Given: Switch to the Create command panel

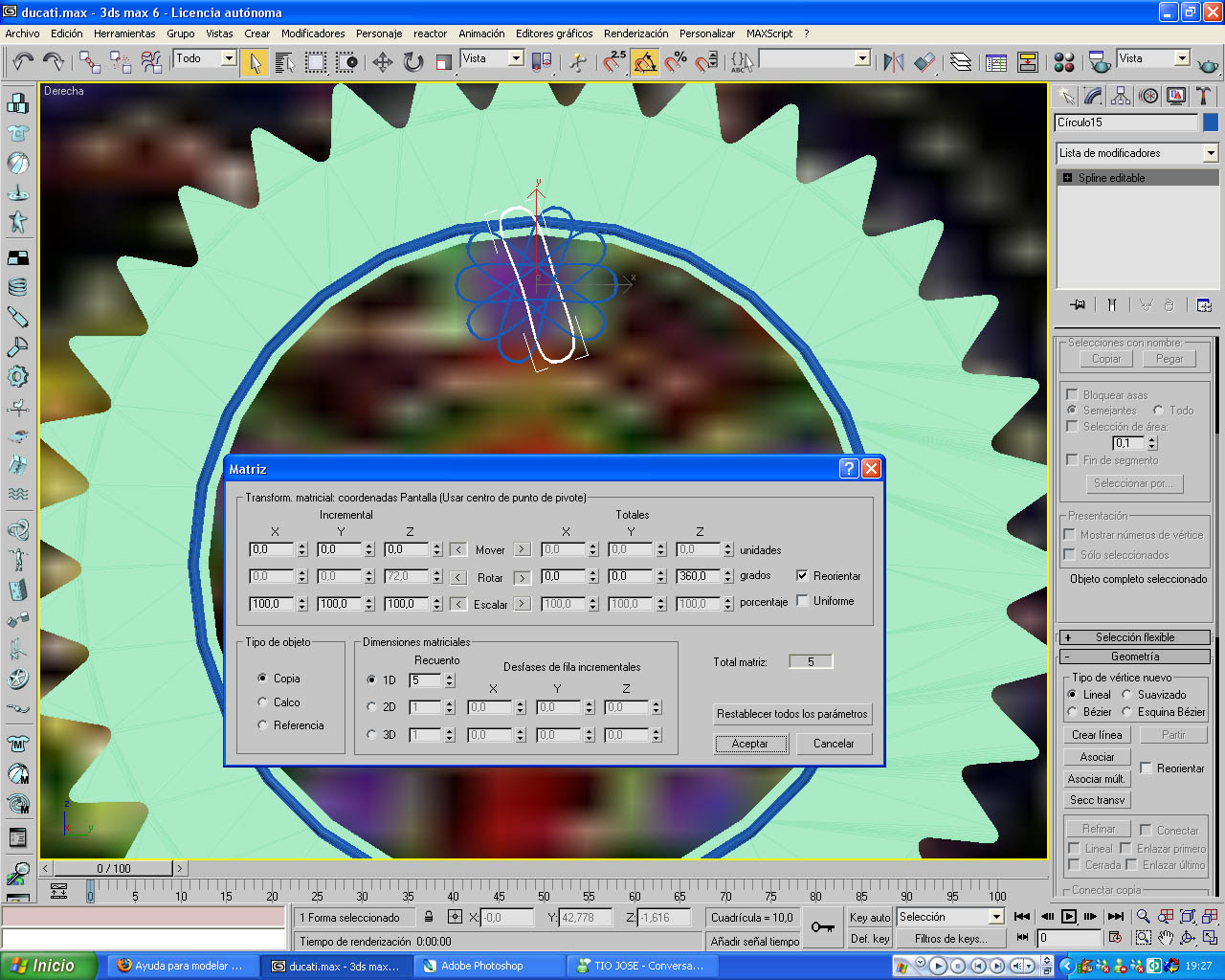Looking at the screenshot, I should (x=1066, y=96).
